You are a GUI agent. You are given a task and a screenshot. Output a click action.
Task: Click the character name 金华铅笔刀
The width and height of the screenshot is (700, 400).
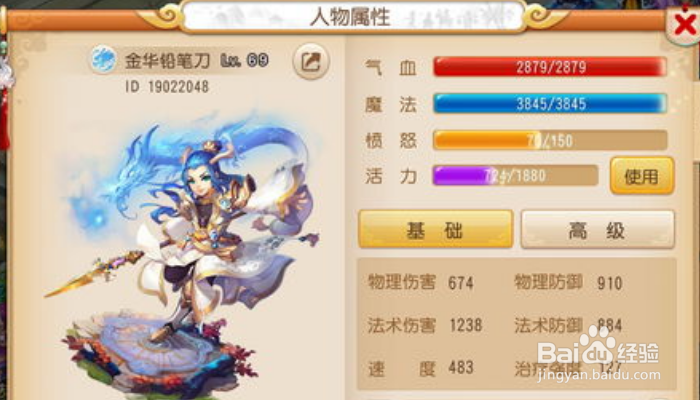click(167, 61)
